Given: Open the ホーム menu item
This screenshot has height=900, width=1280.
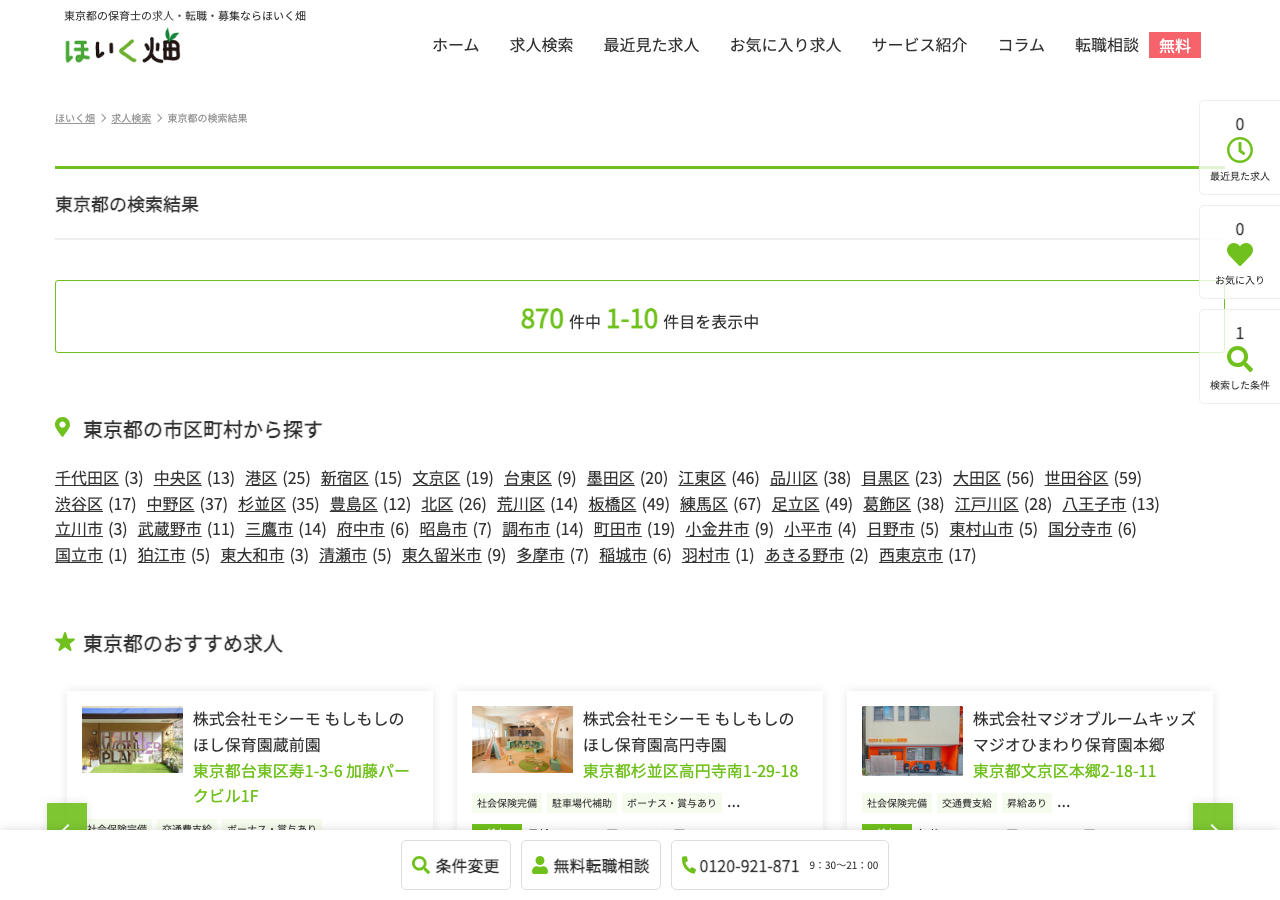Looking at the screenshot, I should coord(456,45).
